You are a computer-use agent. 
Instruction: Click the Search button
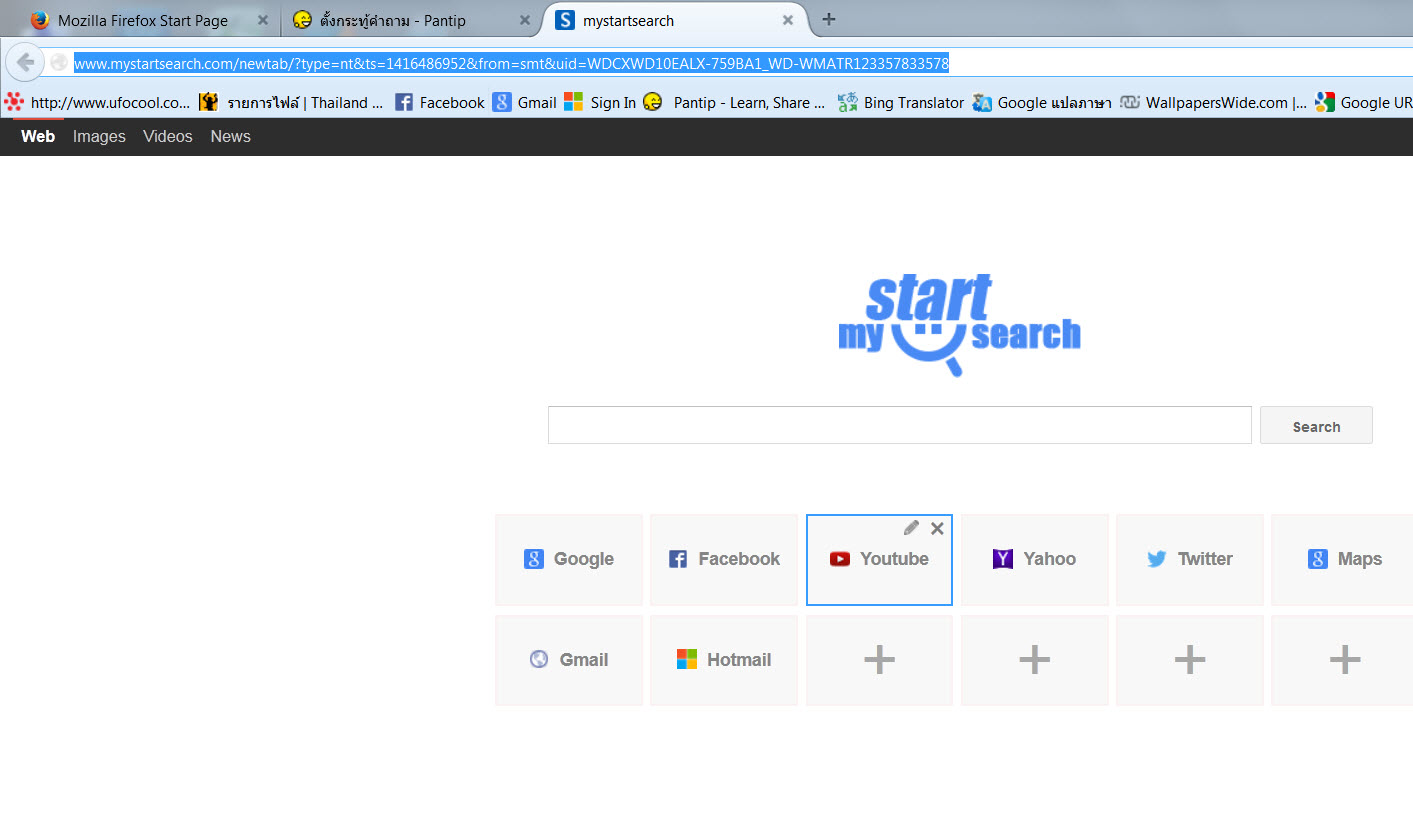(1316, 425)
